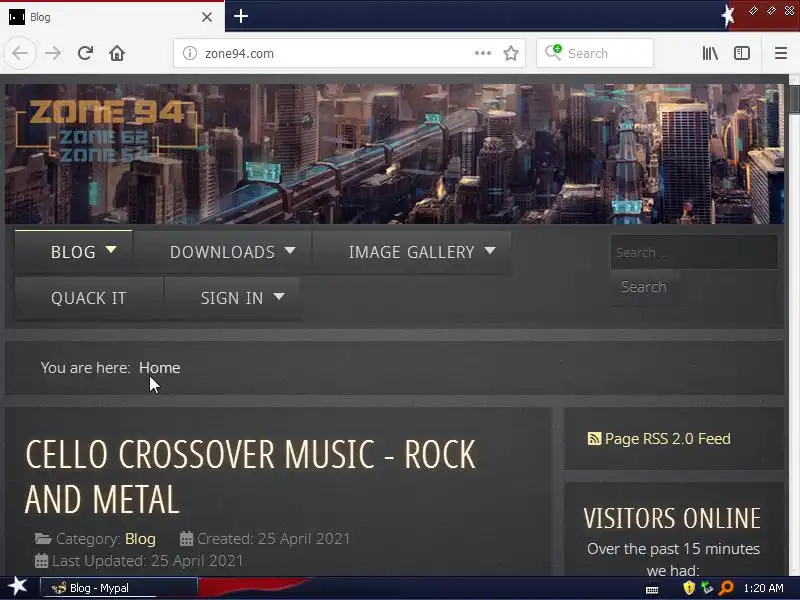Open page actions three-dot menu
Screen dimensions: 800x600
pos(483,53)
